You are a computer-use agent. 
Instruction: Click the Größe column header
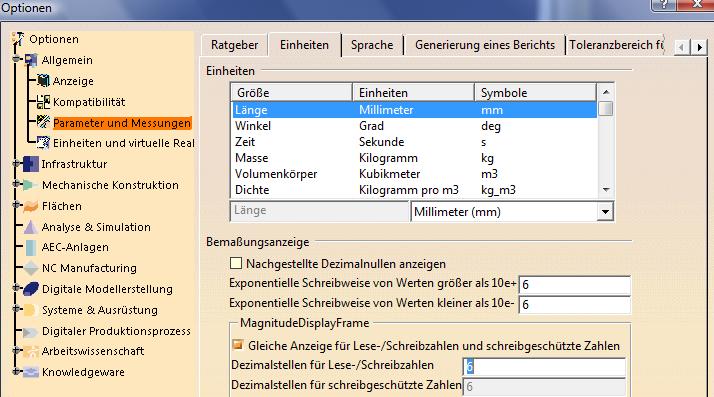(x=291, y=92)
